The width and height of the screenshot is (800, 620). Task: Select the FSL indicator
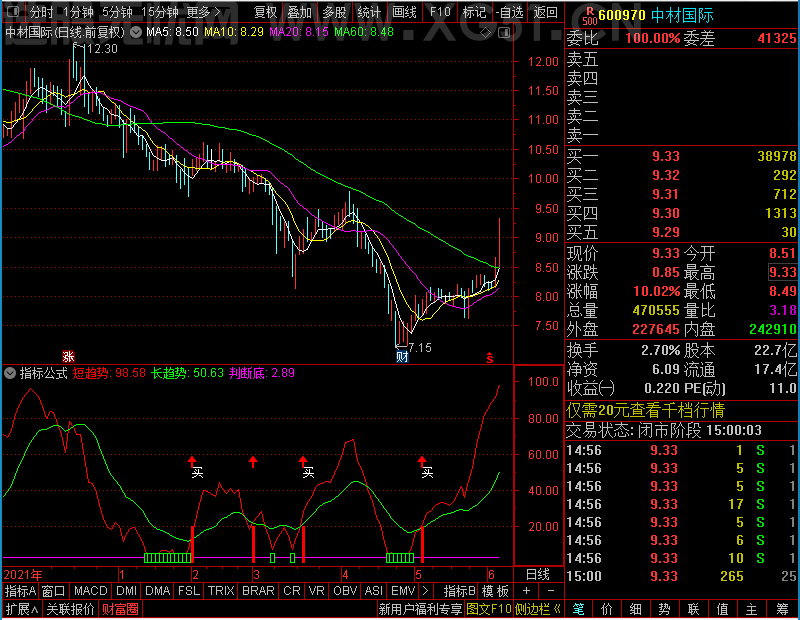point(189,591)
